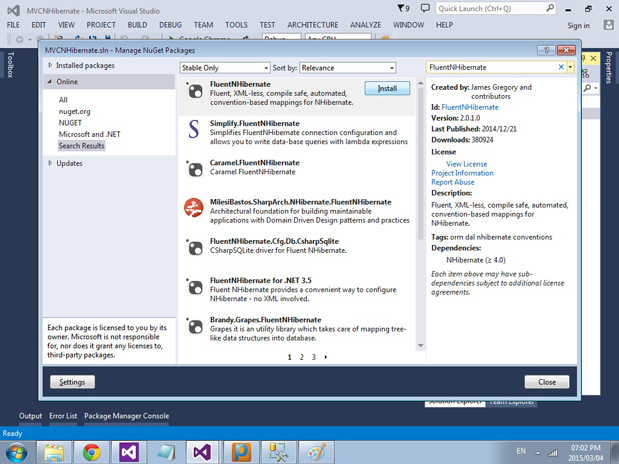
Task: Open the notepad-style taskbar icon
Action: (x=166, y=453)
